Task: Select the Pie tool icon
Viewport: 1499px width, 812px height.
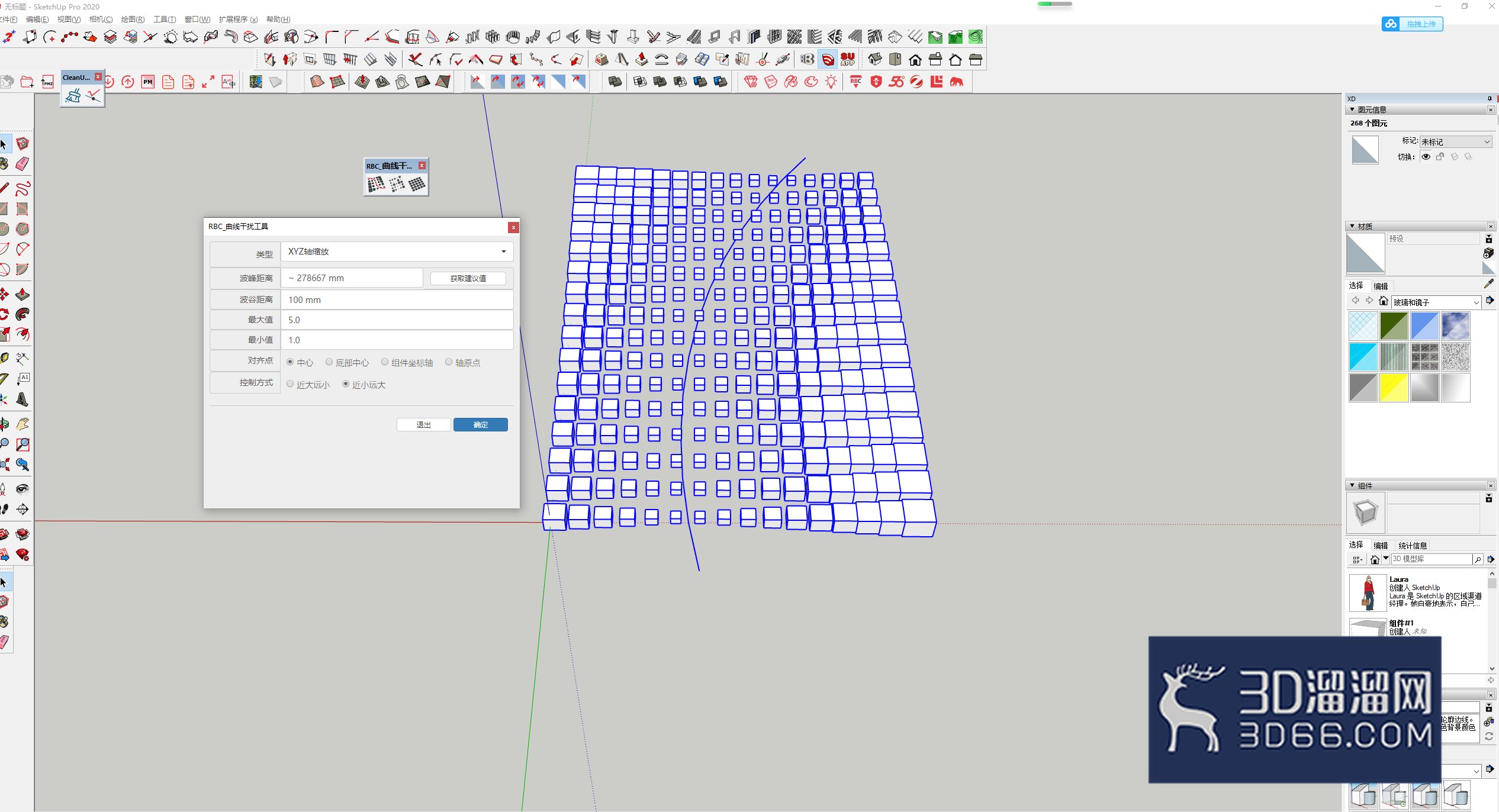Action: pos(22,269)
